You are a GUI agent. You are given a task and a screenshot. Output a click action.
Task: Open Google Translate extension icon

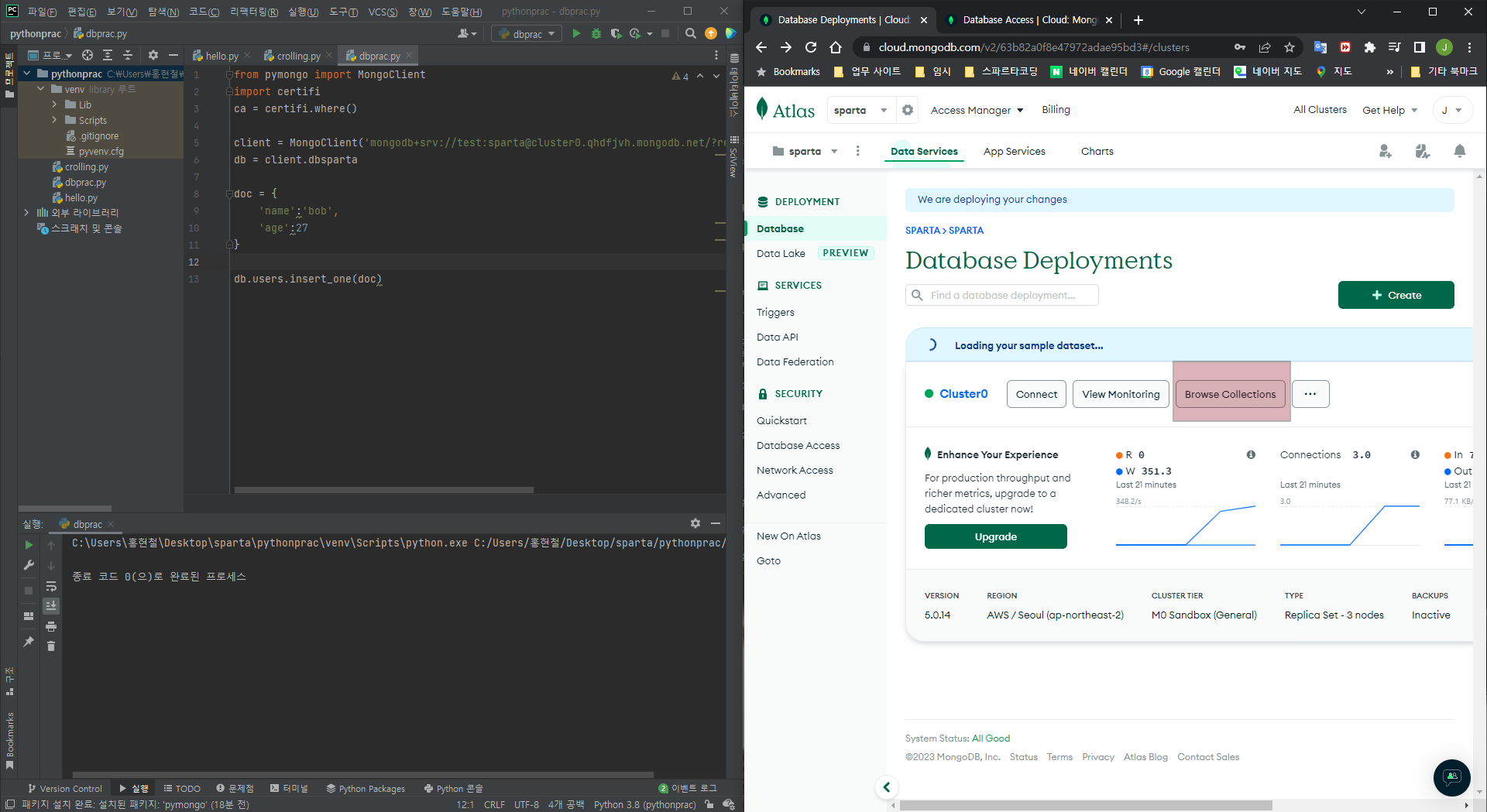point(1320,47)
